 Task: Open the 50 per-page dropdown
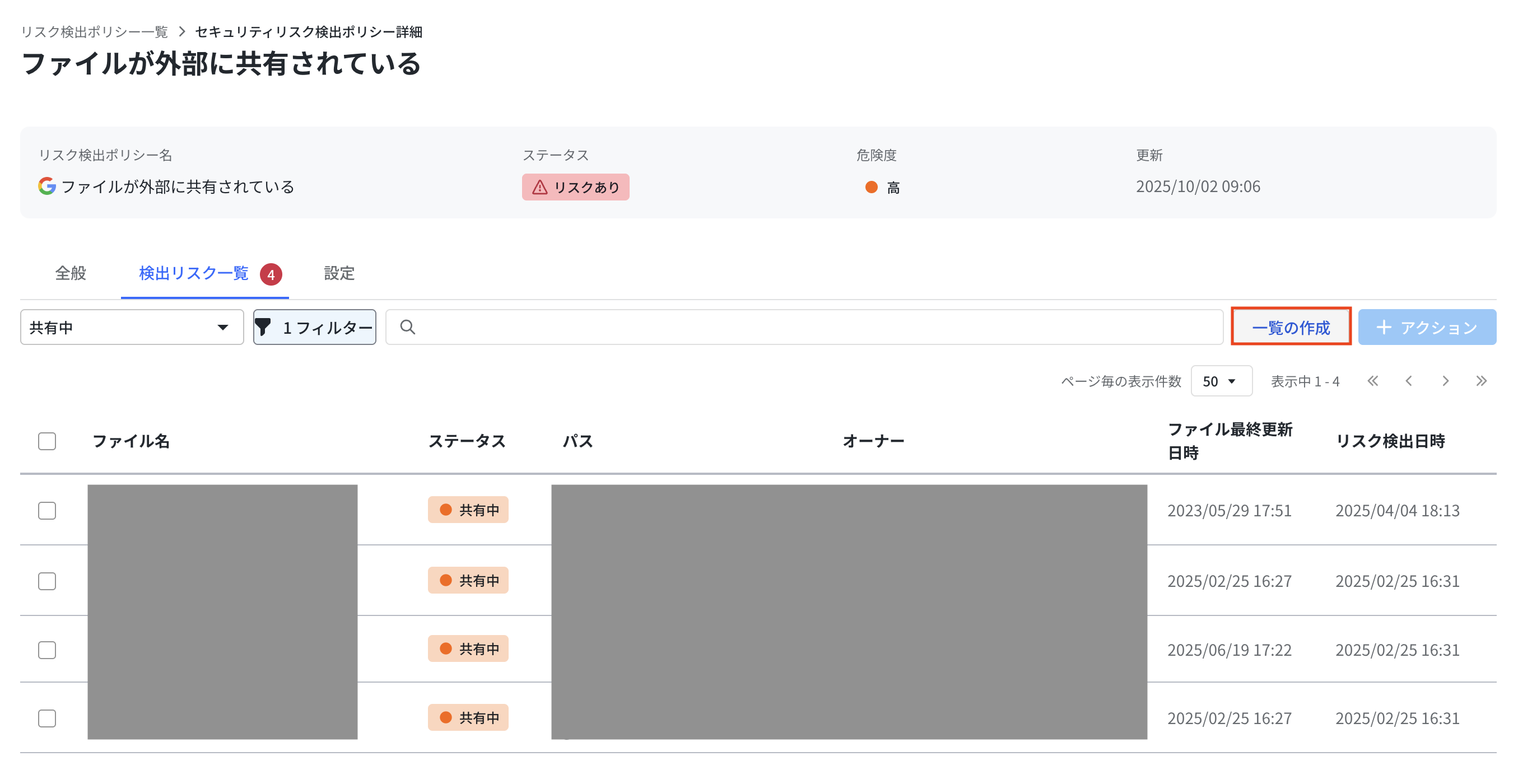coord(1222,380)
